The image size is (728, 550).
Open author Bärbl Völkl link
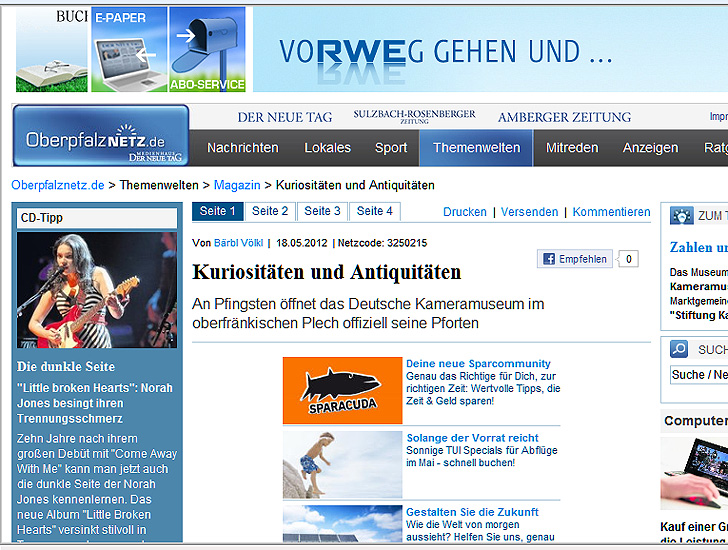point(238,243)
